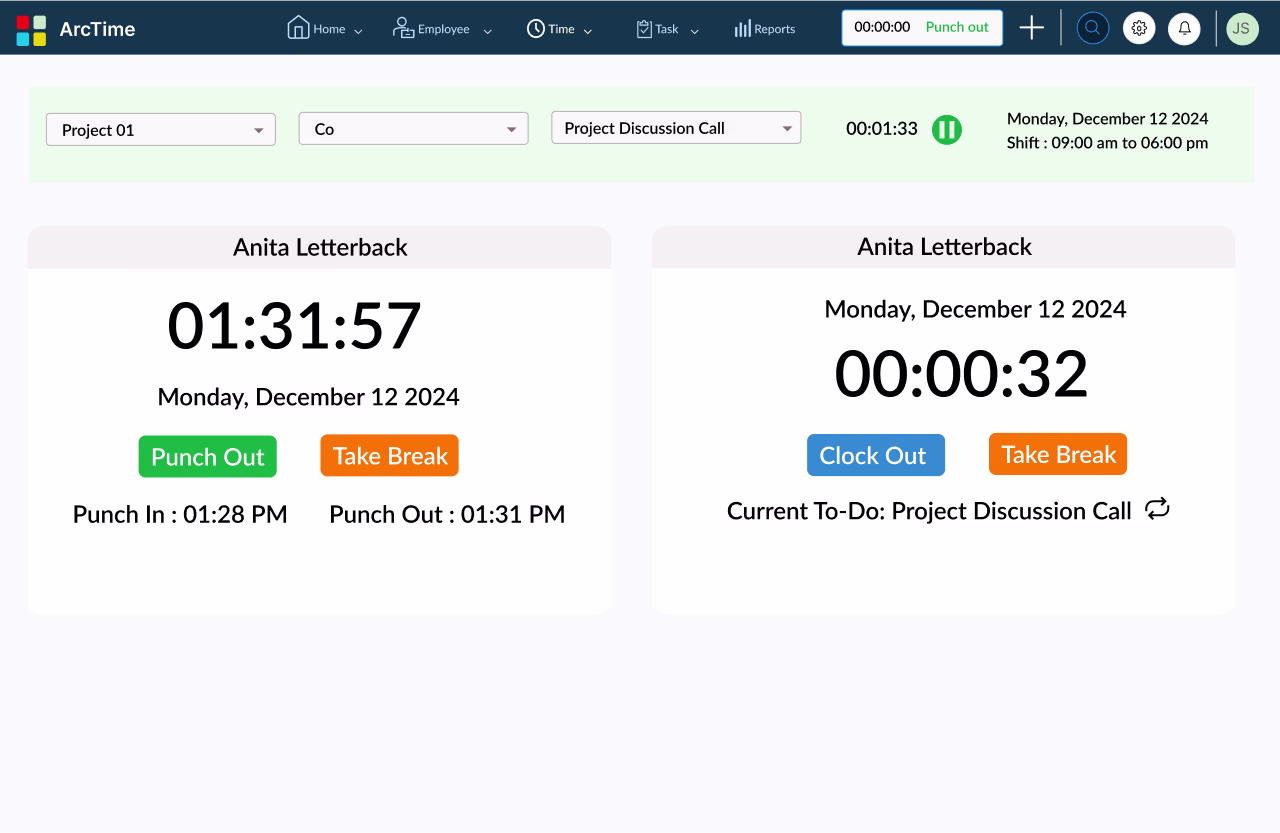Click the date in the green bar

tap(1108, 118)
